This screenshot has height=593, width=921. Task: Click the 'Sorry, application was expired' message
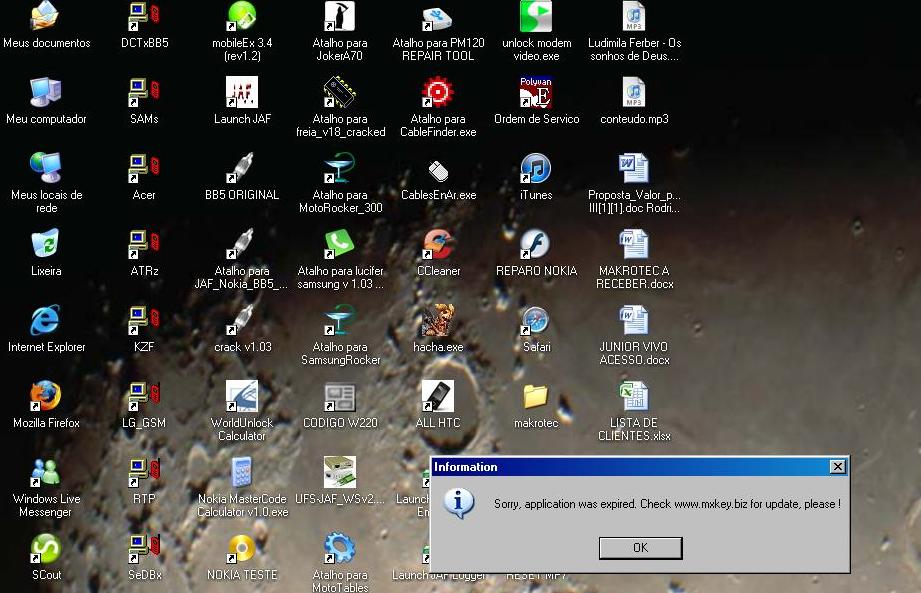(667, 504)
